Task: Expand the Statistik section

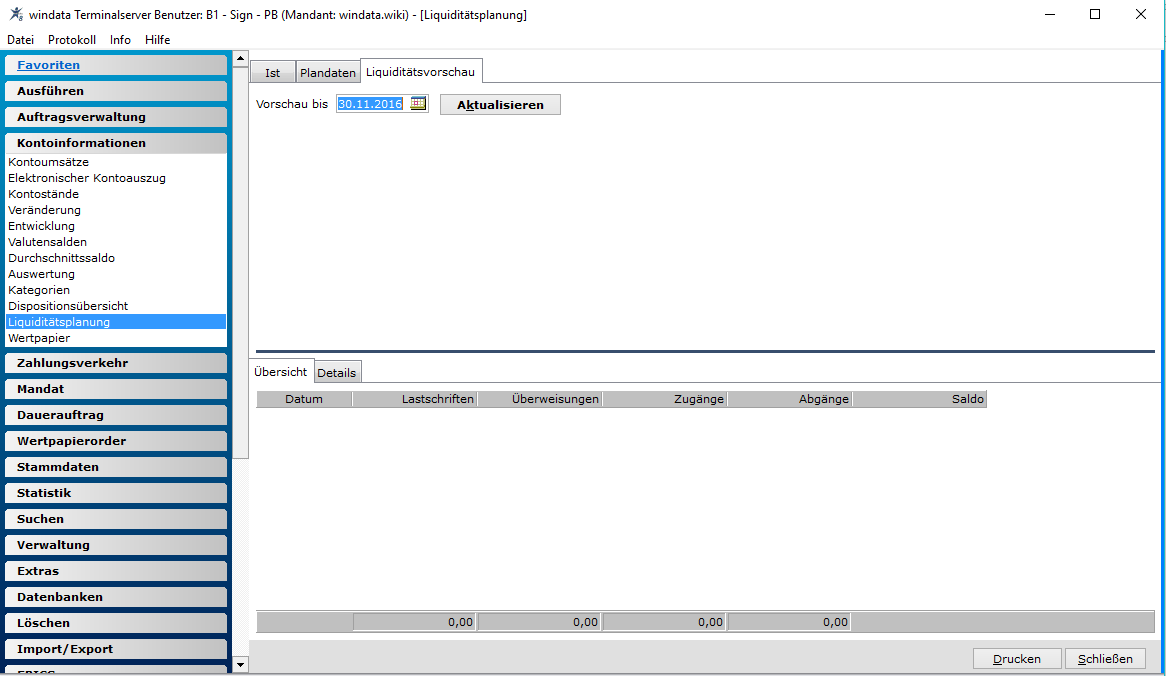Action: click(x=116, y=493)
